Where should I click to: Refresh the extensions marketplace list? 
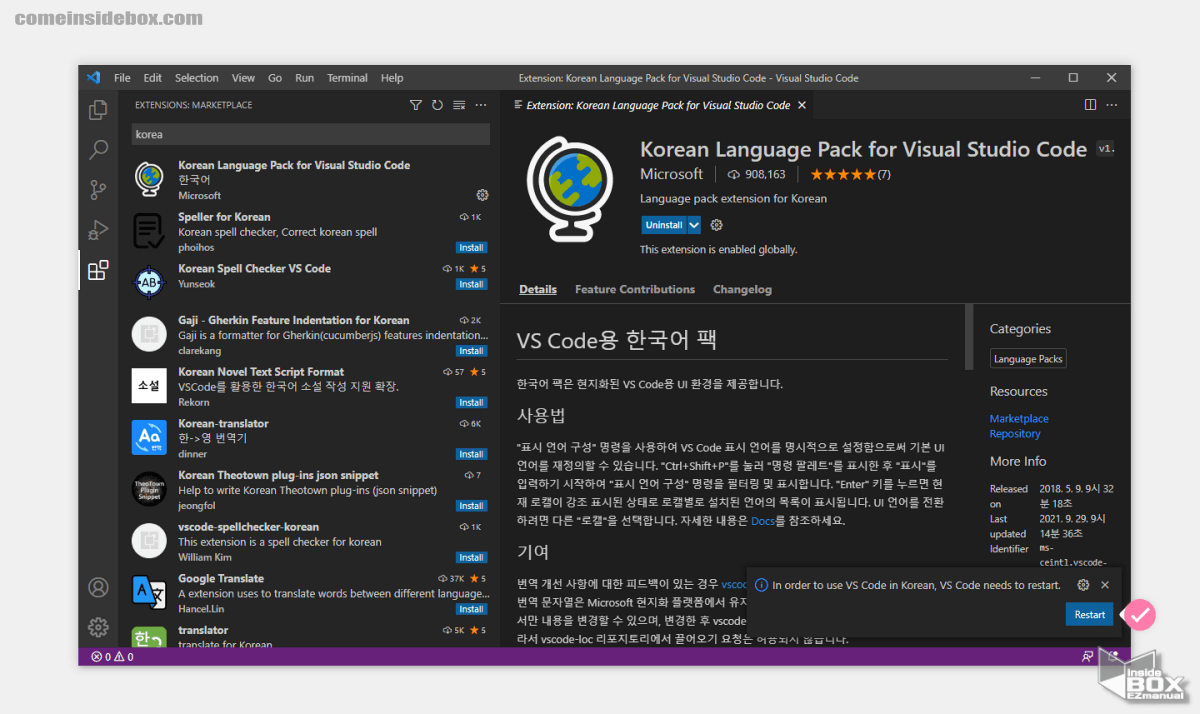[437, 105]
